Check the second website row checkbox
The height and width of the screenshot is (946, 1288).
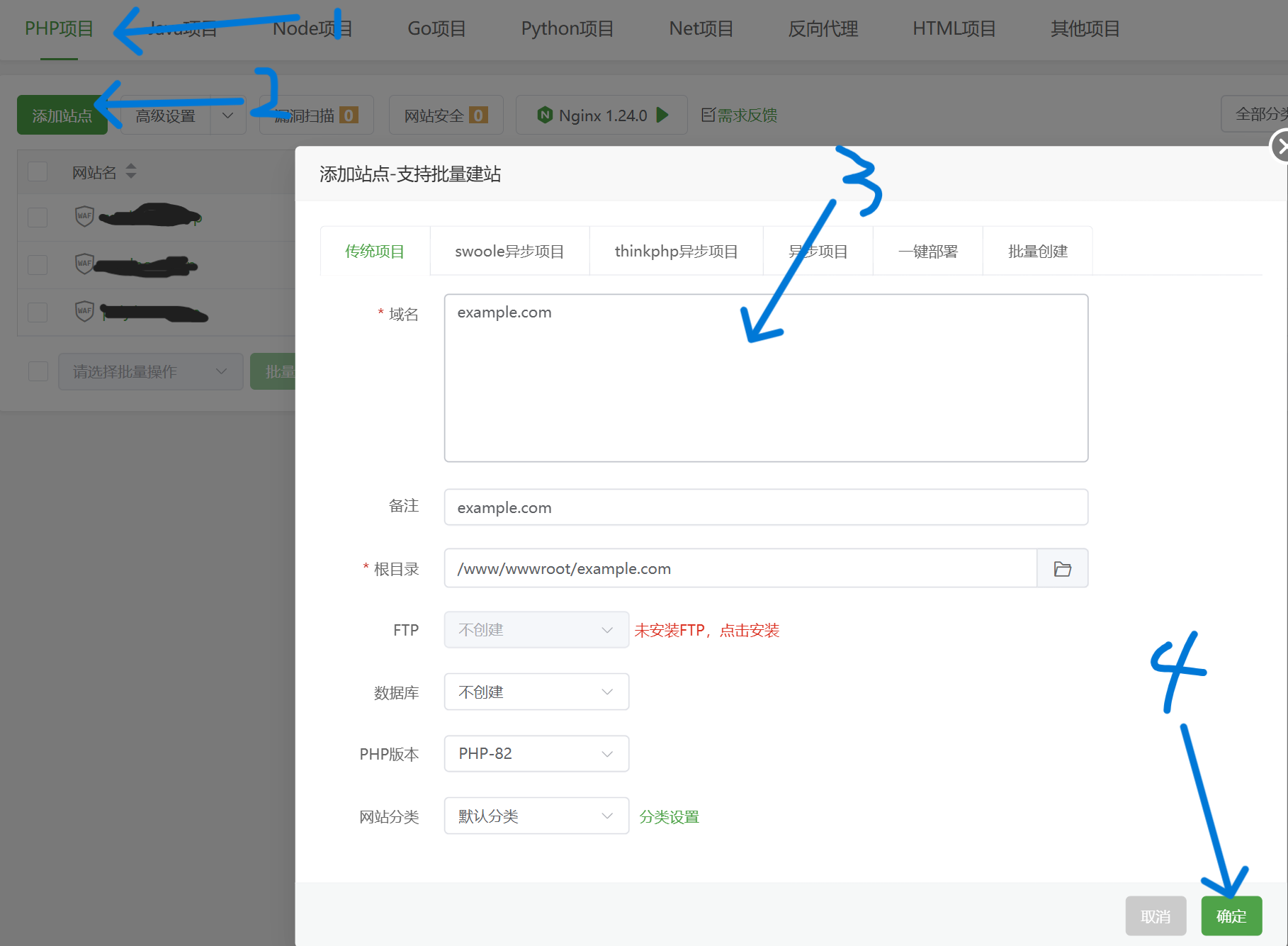[38, 264]
